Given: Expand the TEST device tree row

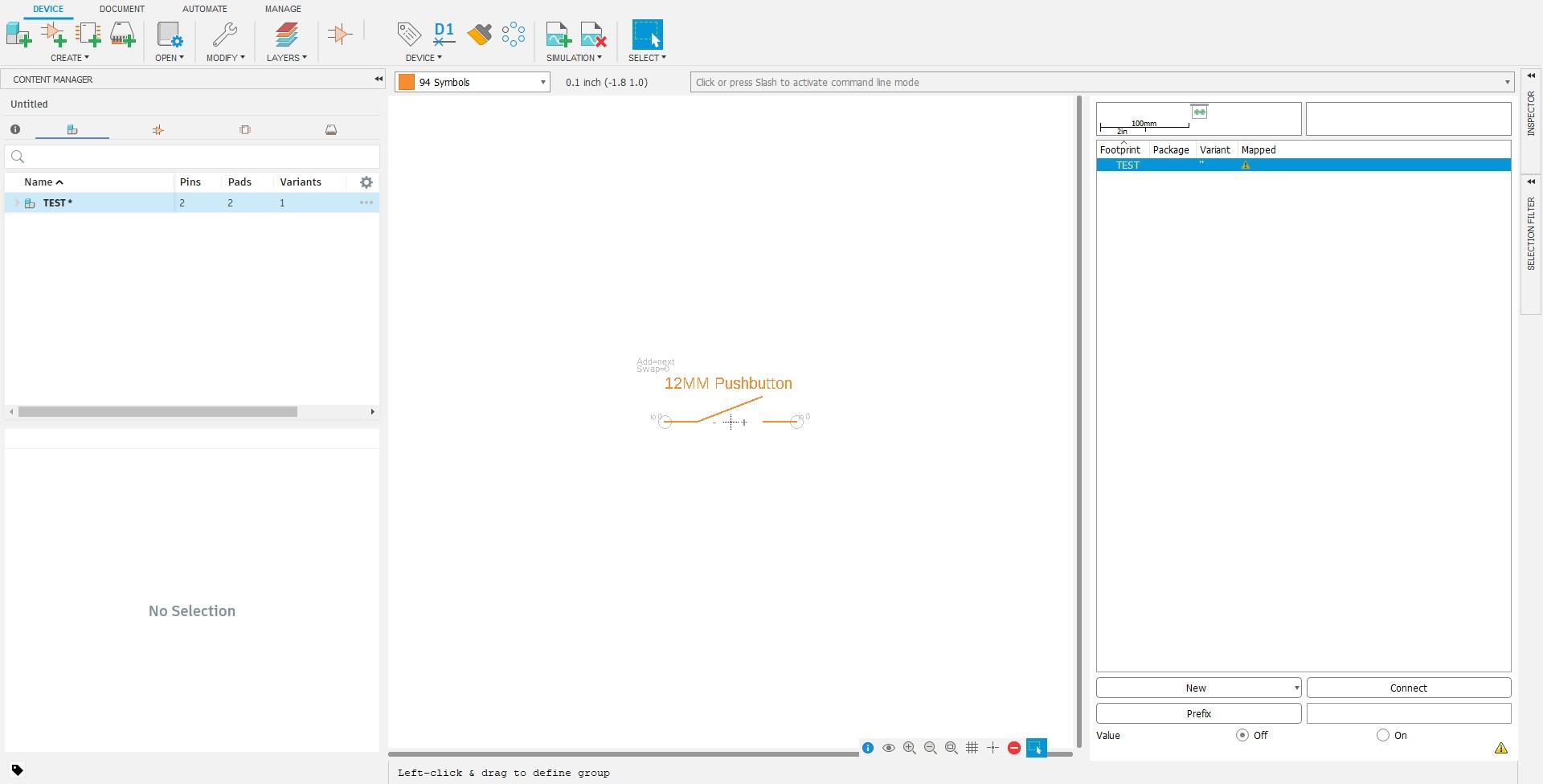Looking at the screenshot, I should [17, 203].
